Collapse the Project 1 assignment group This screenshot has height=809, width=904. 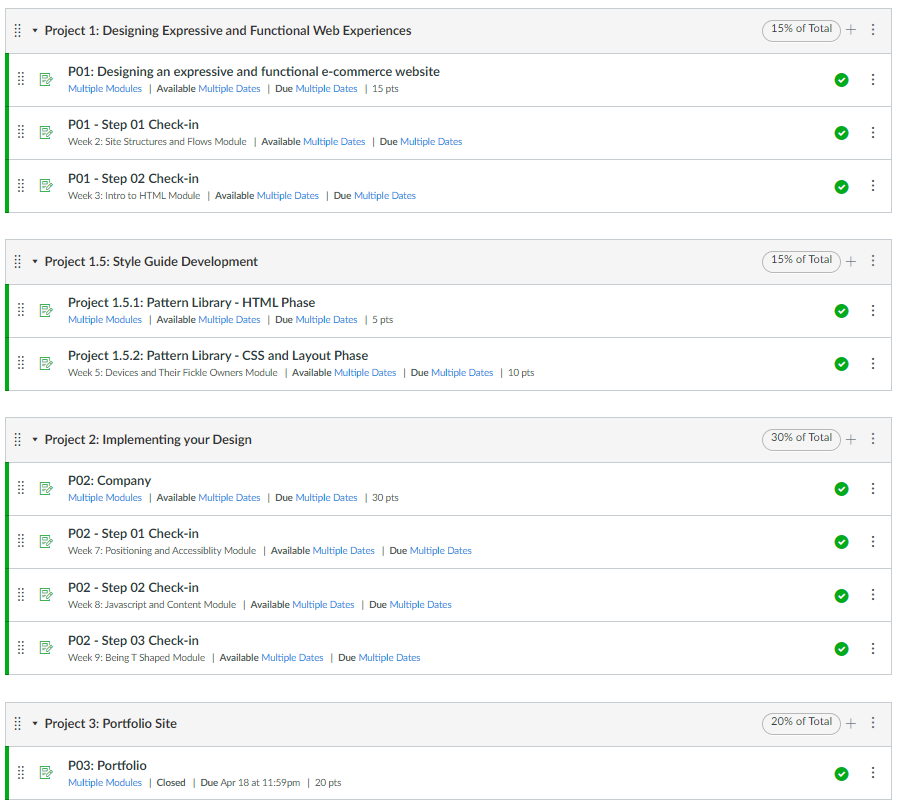pos(33,30)
